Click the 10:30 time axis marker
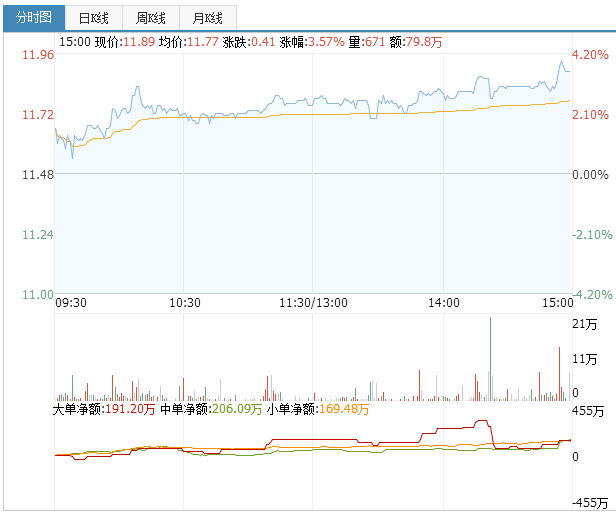Image resolution: width=616 pixels, height=517 pixels. 186,302
